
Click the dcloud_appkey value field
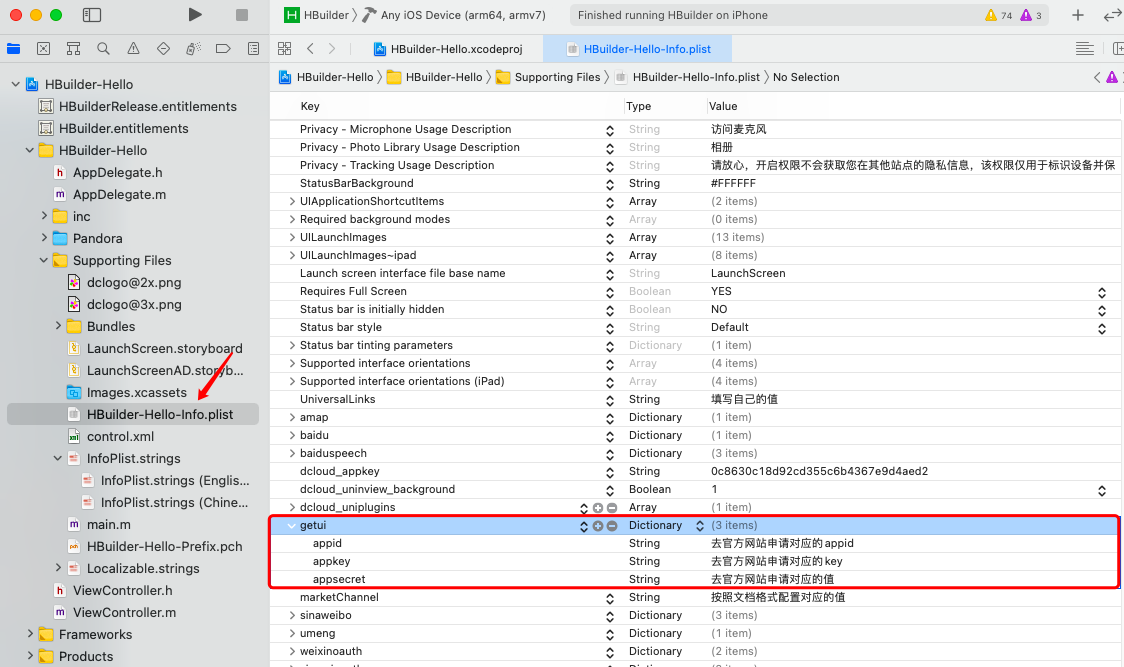click(819, 471)
